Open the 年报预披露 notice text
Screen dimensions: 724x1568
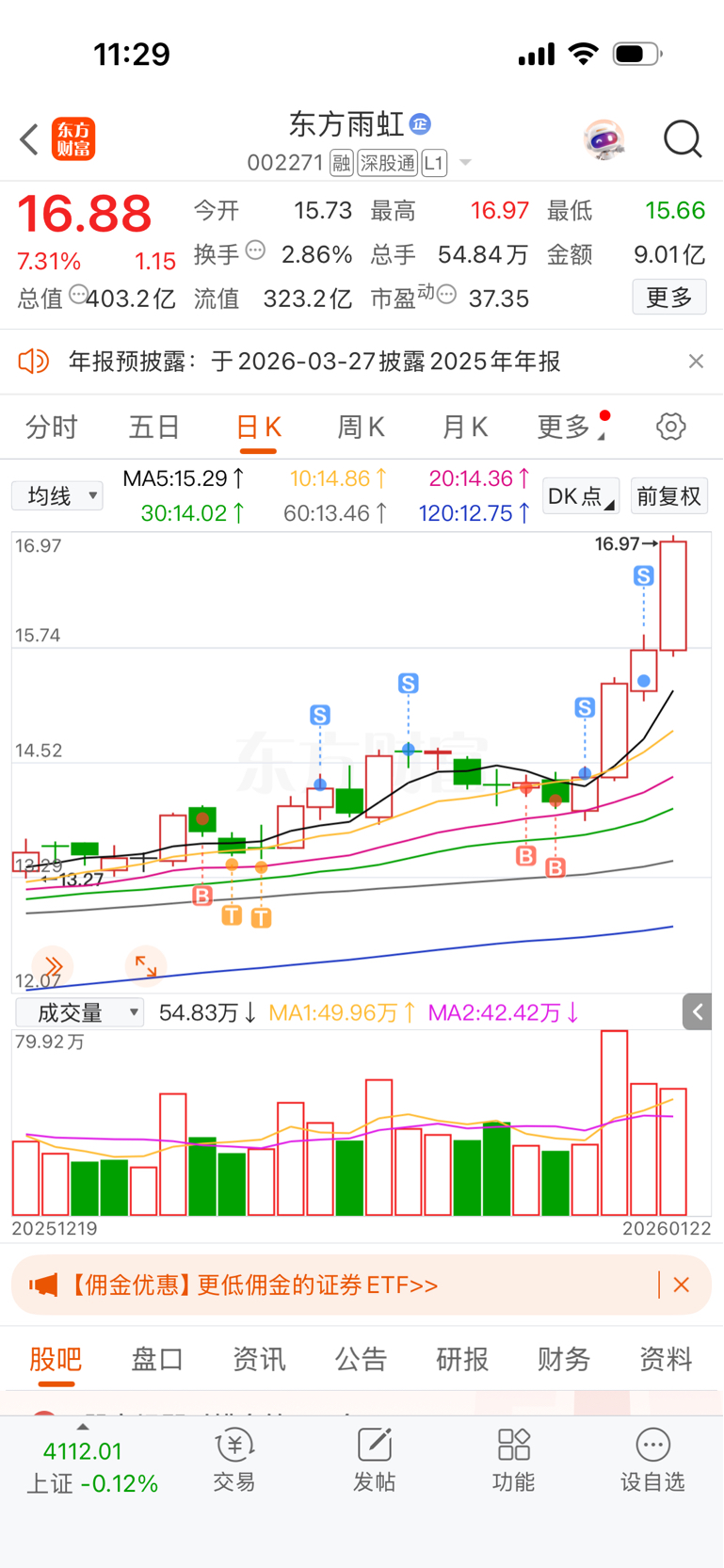point(314,362)
